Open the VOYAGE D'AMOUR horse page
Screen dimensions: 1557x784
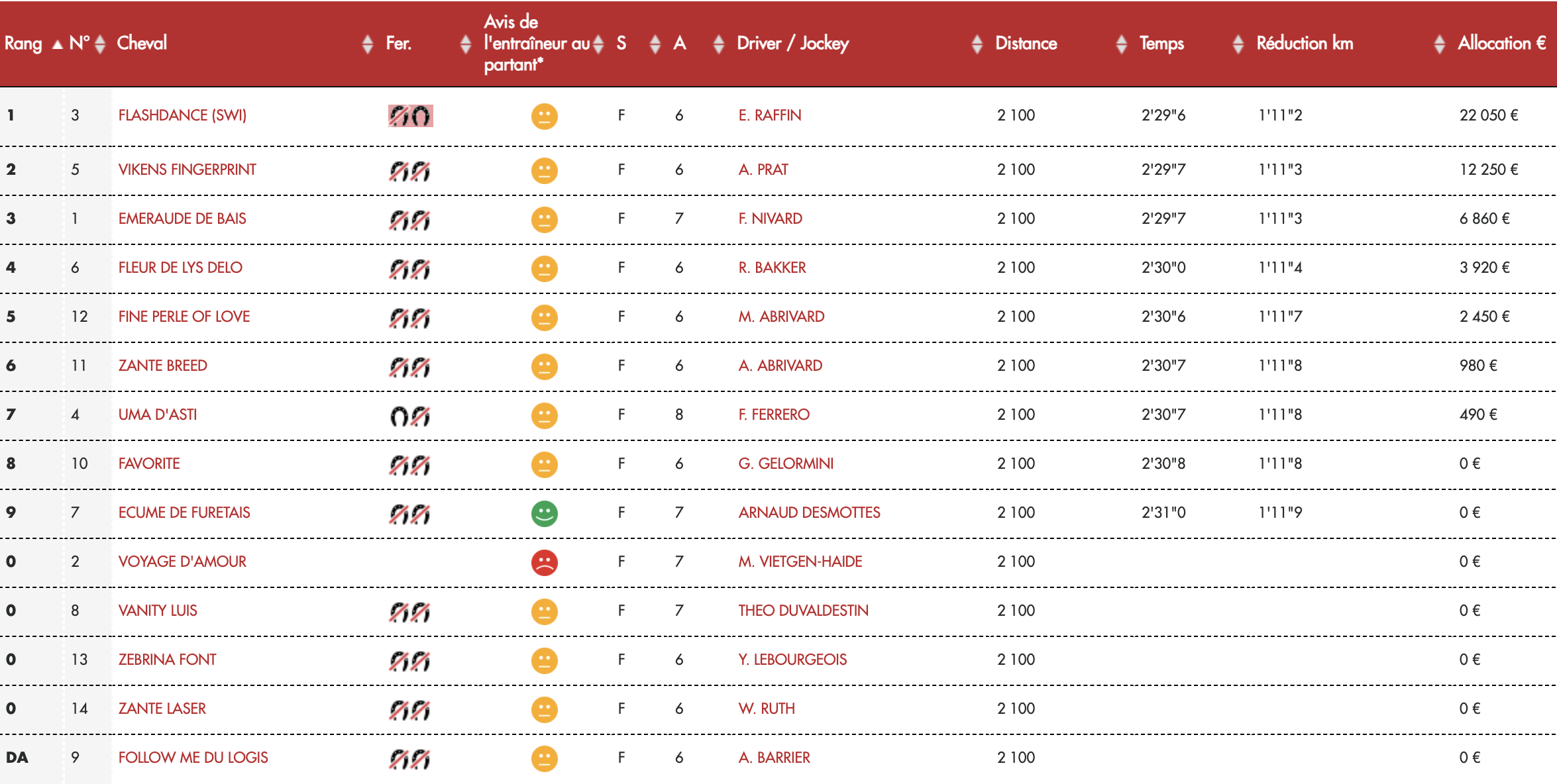point(182,562)
